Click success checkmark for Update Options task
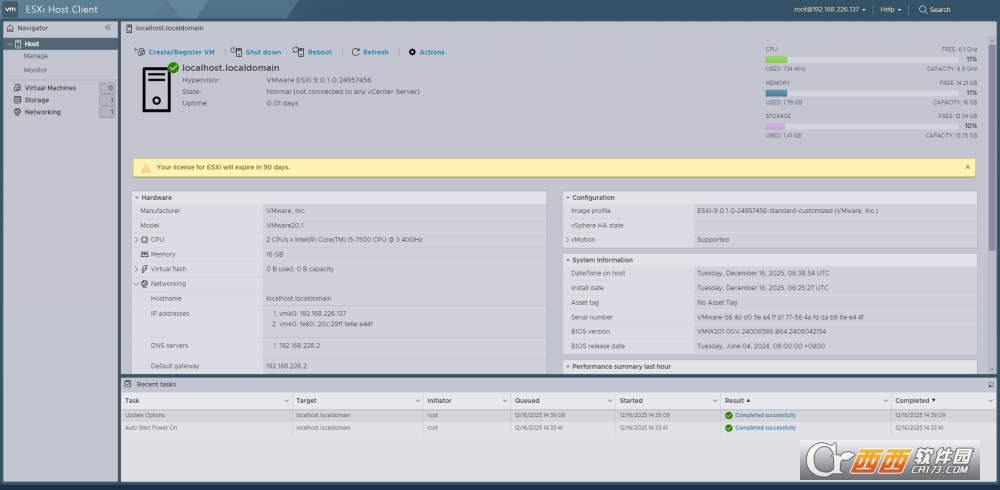 click(x=729, y=415)
